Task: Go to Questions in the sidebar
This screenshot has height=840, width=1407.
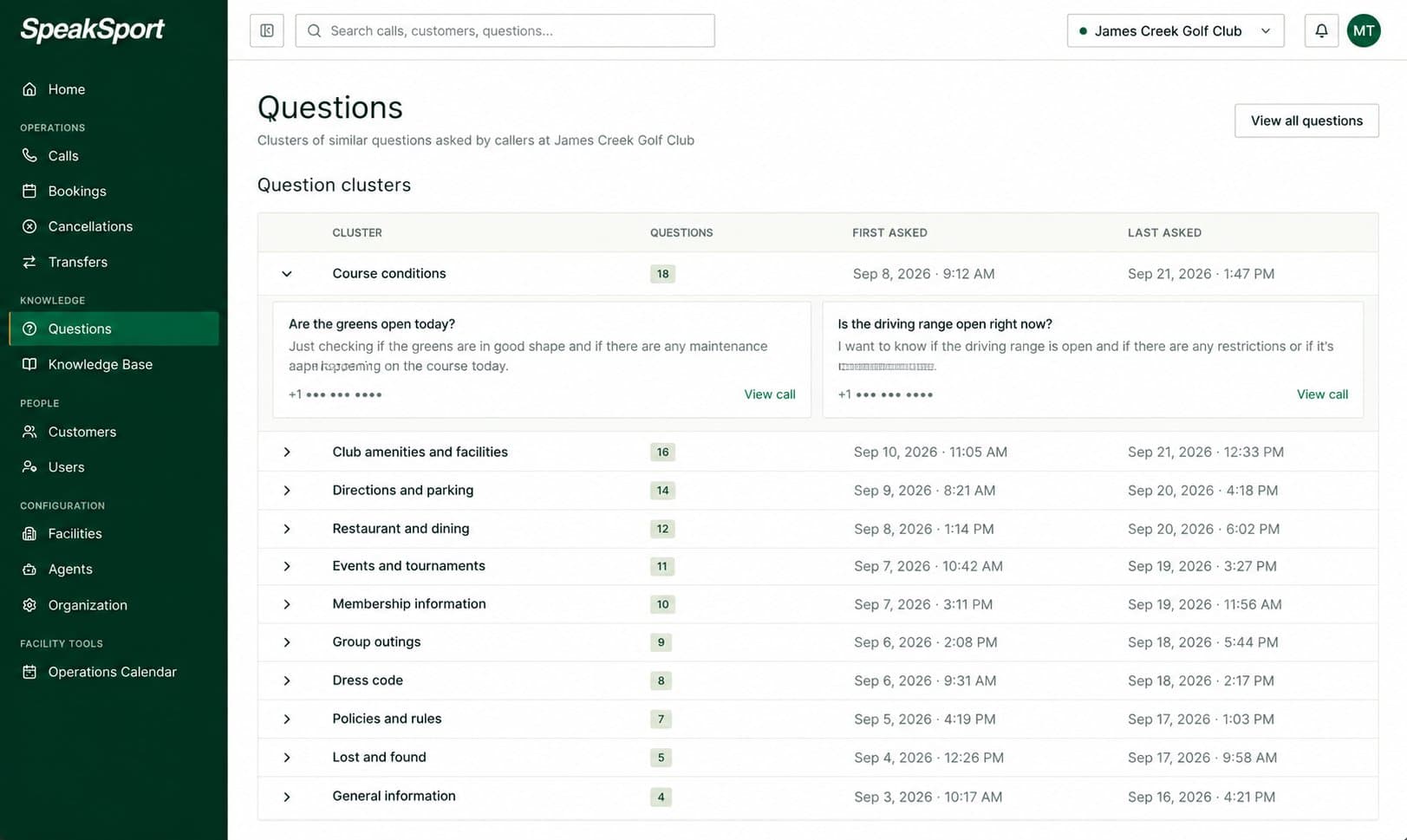Action: click(x=114, y=329)
